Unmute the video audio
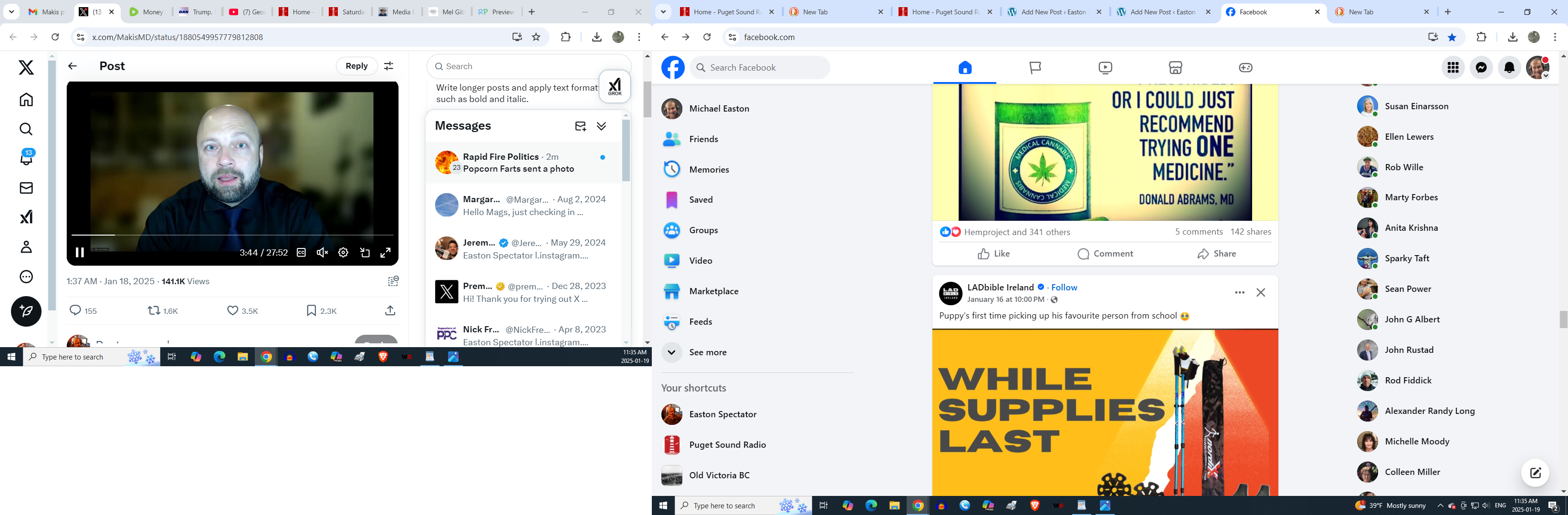This screenshot has width=1568, height=515. pyautogui.click(x=322, y=252)
